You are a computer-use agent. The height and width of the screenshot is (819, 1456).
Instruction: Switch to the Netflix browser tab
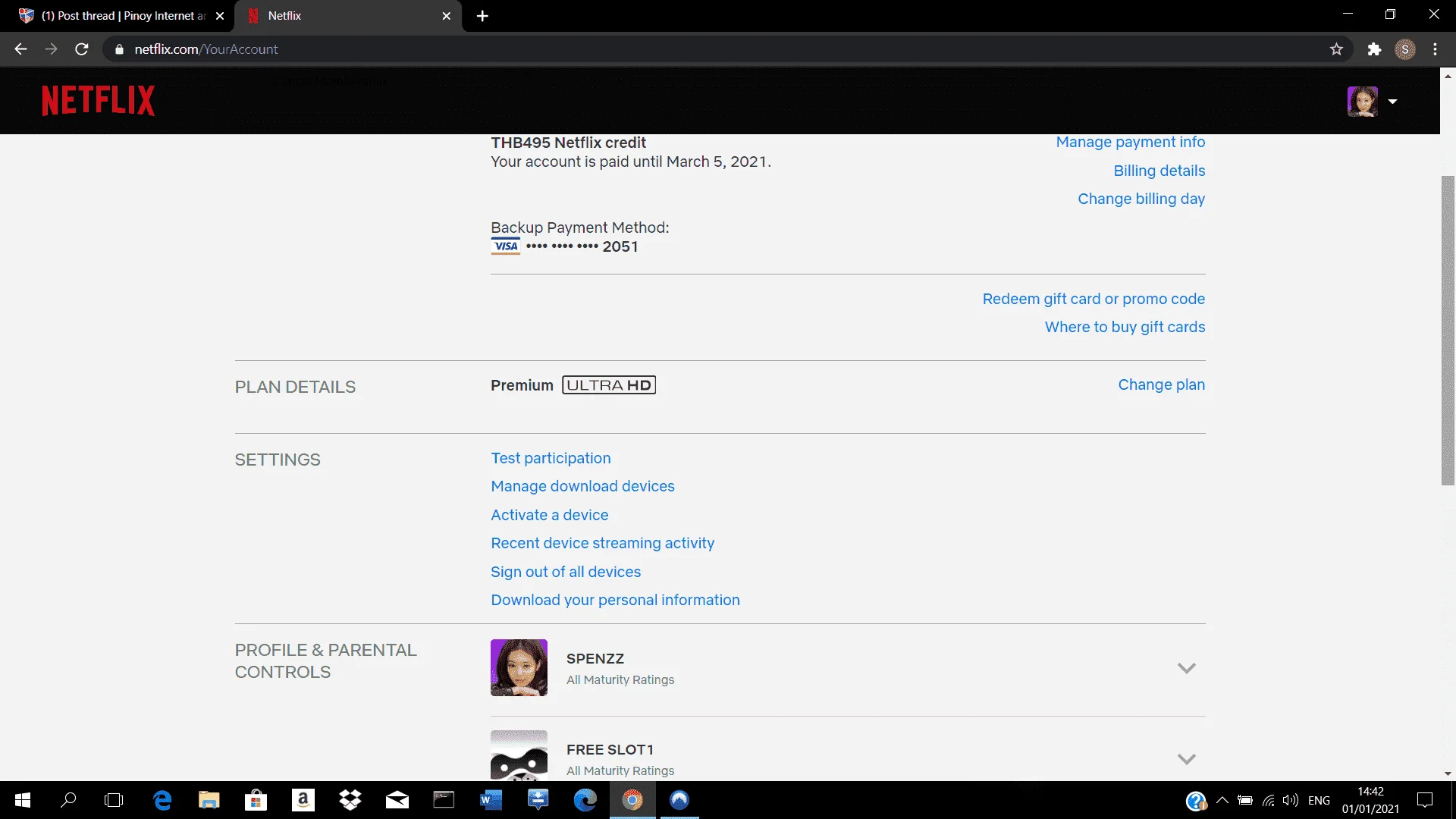click(349, 16)
